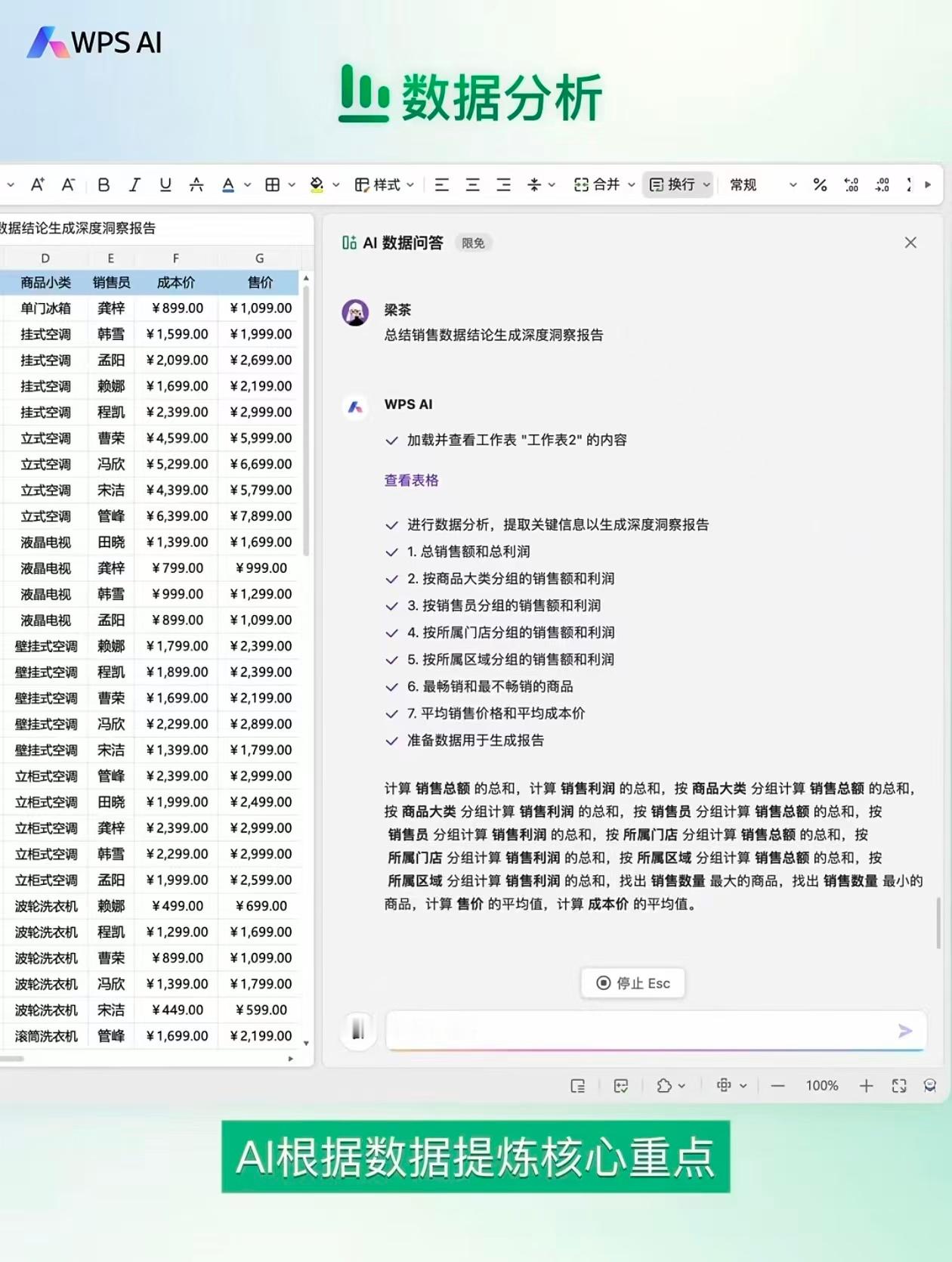The width and height of the screenshot is (952, 1262).
Task: Click the 合并 merge cells button
Action: [x=597, y=184]
